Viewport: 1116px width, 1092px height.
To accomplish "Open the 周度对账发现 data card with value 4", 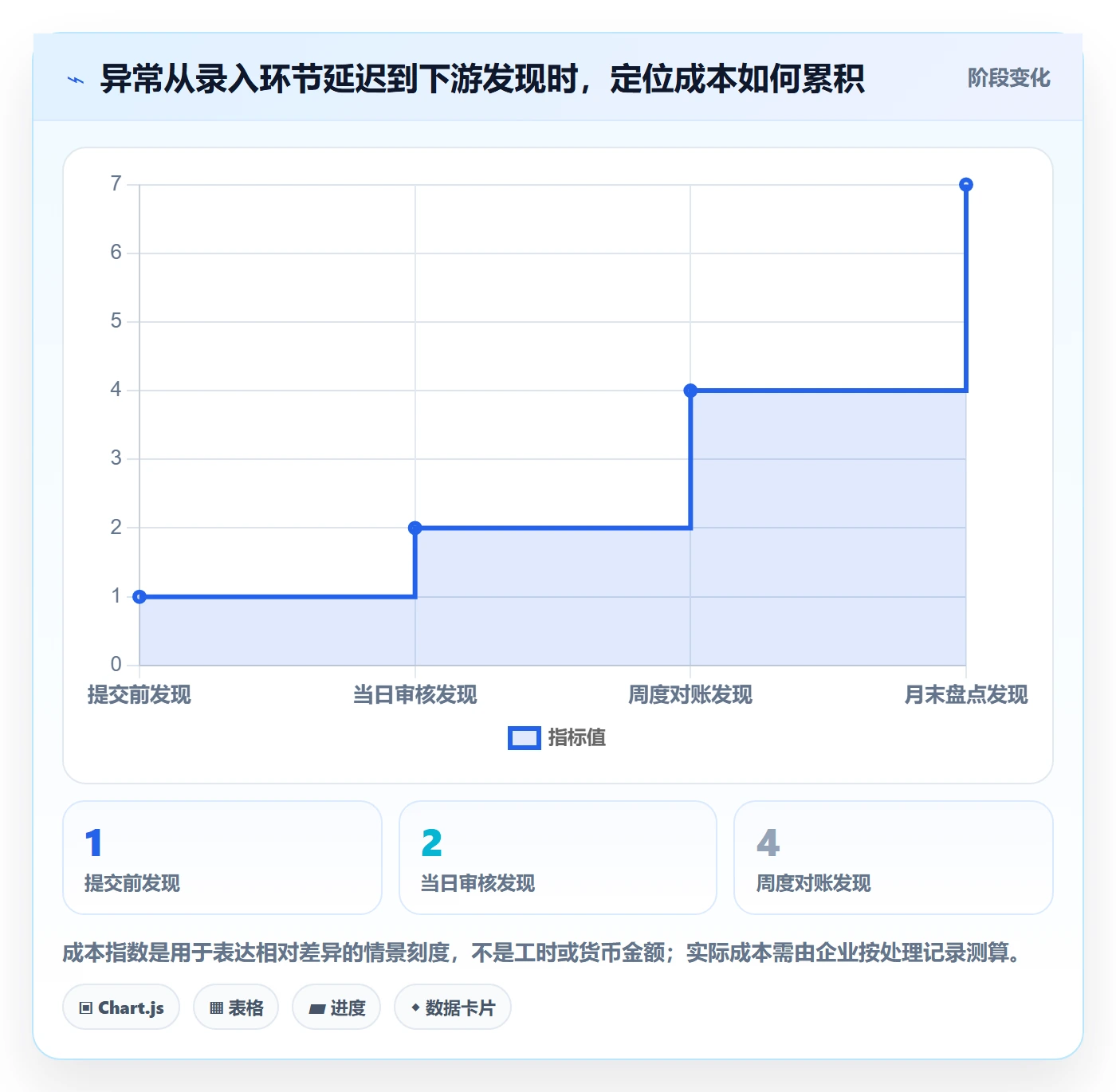I will (x=894, y=858).
